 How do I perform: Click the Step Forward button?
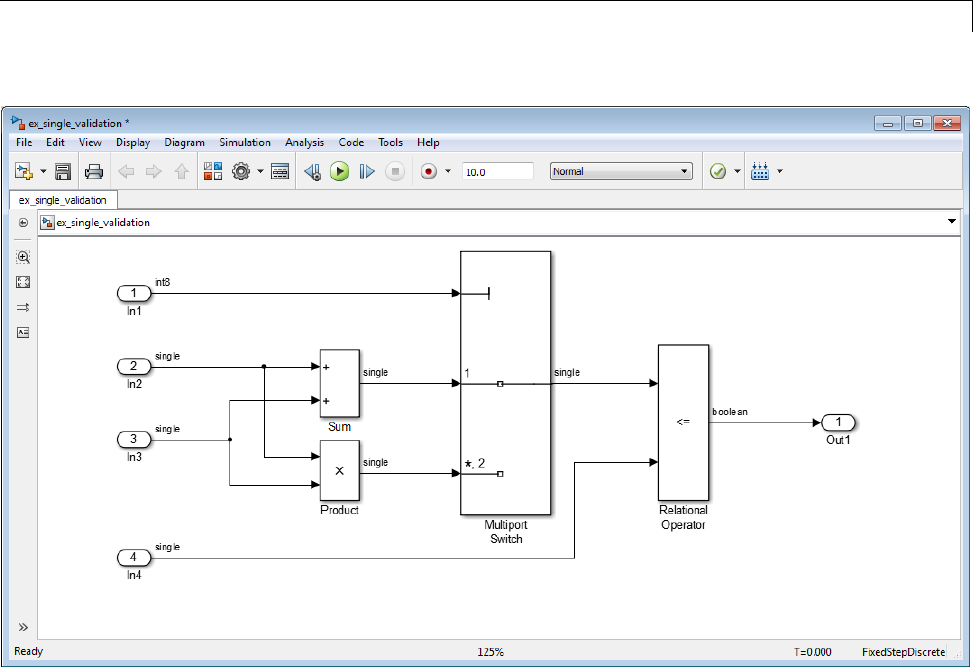pyautogui.click(x=367, y=171)
